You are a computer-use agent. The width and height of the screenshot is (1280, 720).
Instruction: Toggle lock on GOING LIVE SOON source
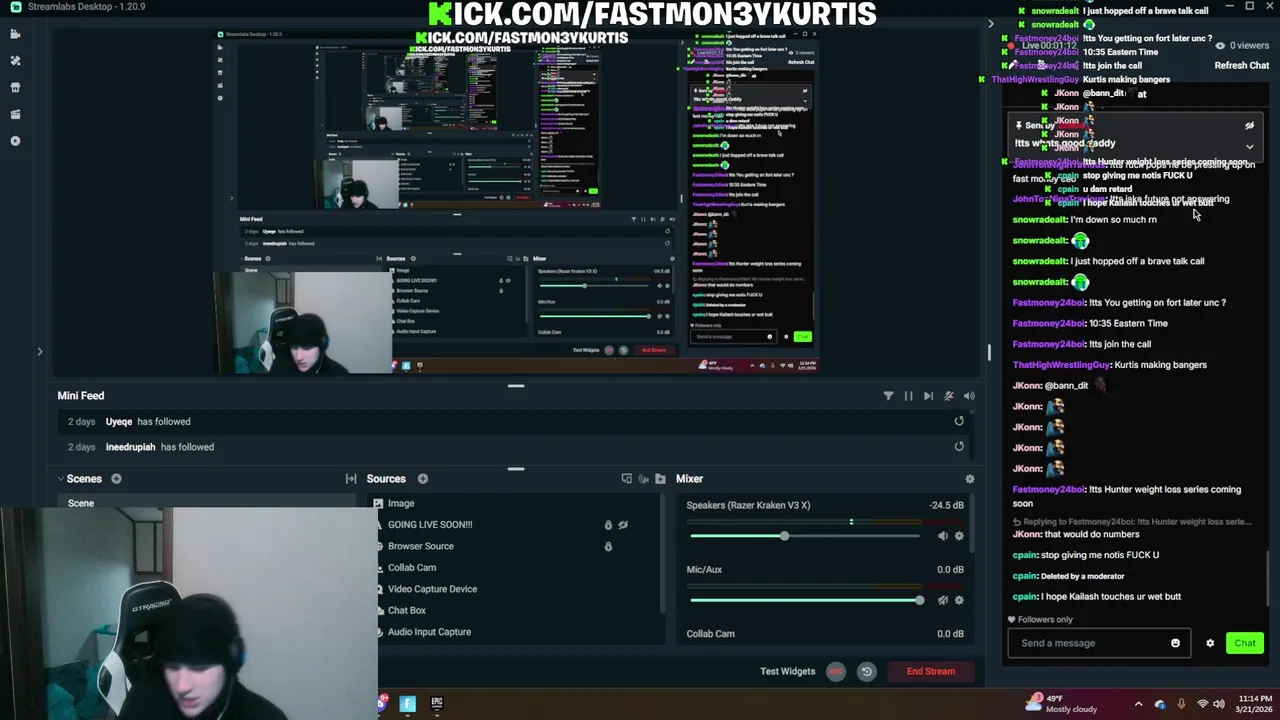click(608, 525)
